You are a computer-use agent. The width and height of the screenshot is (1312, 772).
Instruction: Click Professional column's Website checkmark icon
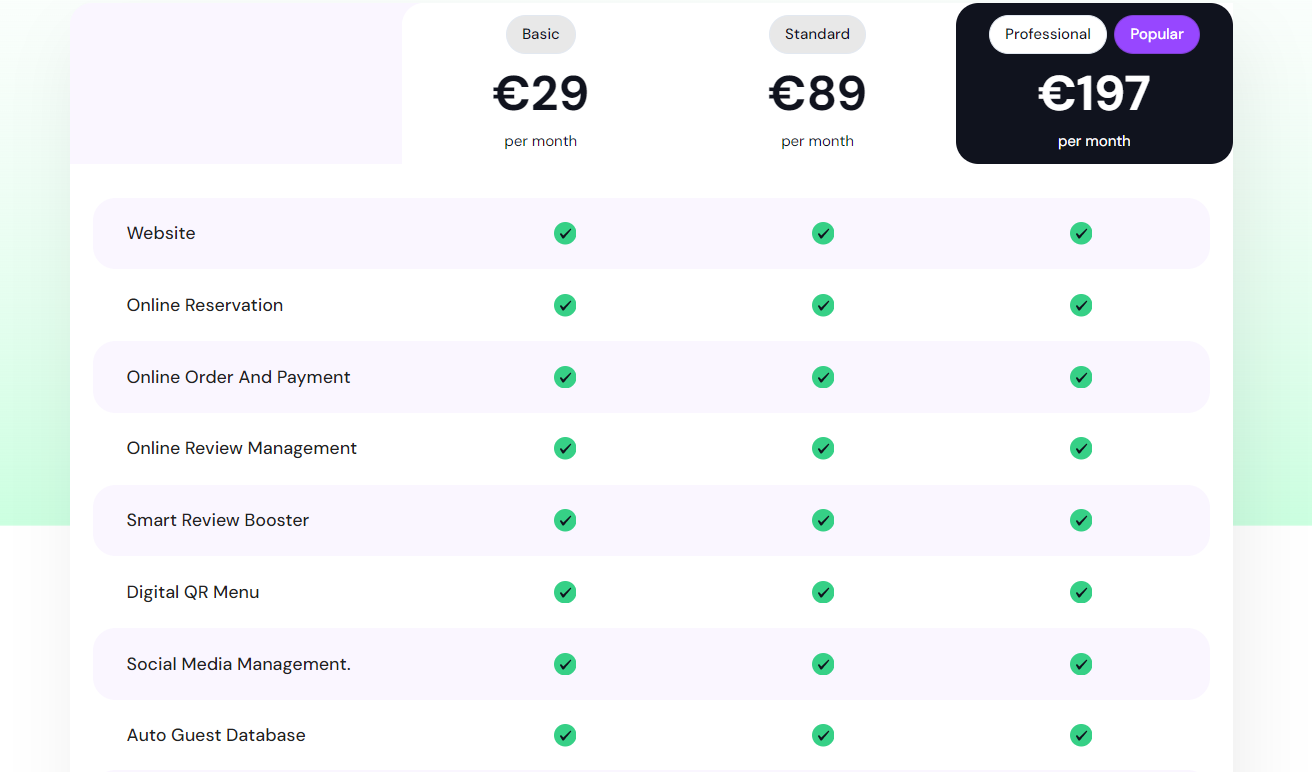[x=1080, y=233]
